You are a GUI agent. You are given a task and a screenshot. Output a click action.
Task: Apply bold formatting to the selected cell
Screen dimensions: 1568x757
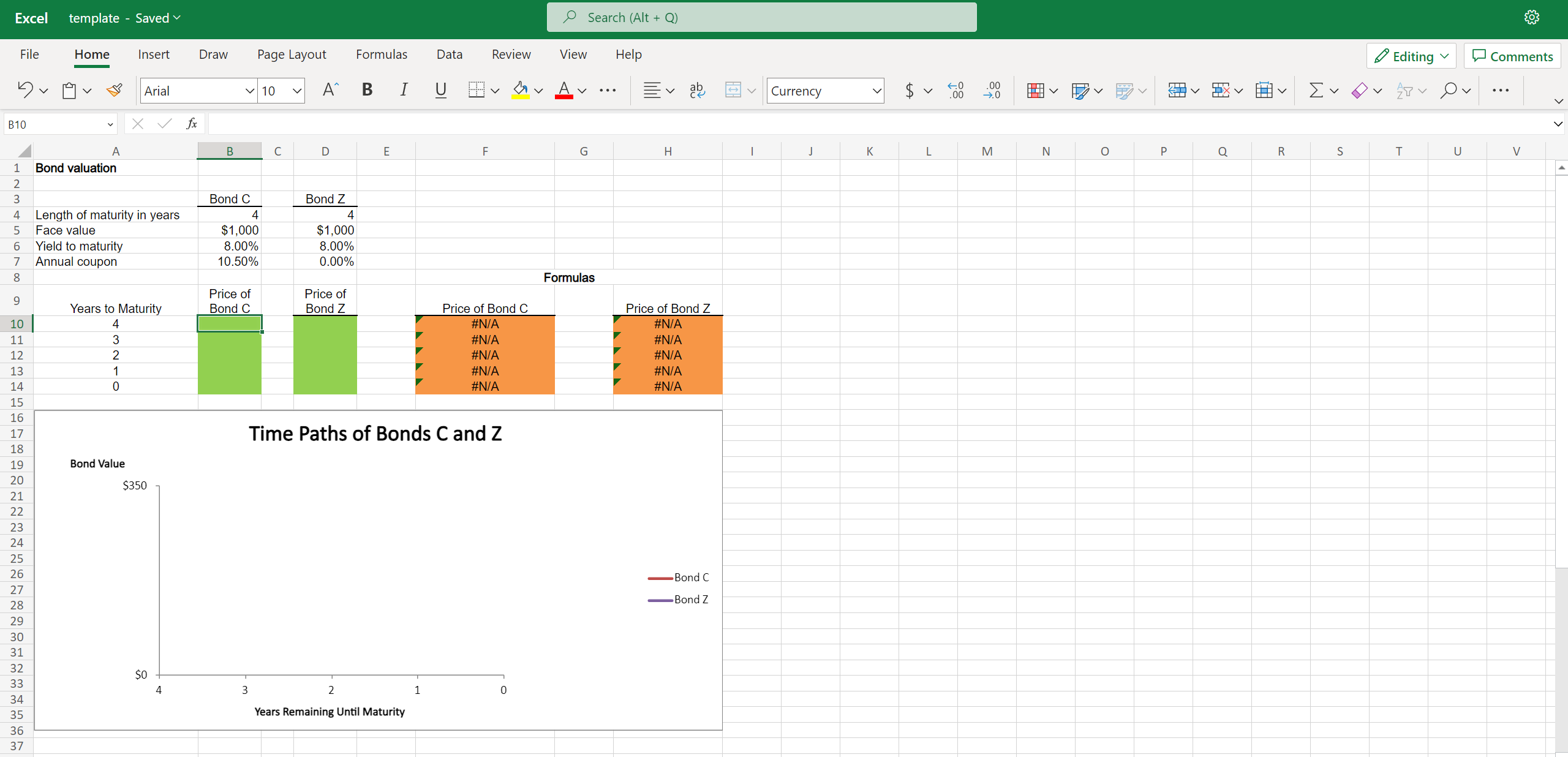click(366, 90)
